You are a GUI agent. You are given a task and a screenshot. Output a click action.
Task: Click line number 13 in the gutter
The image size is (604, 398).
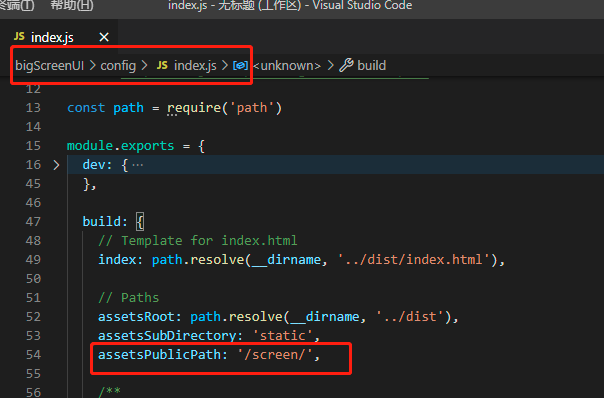[x=33, y=107]
